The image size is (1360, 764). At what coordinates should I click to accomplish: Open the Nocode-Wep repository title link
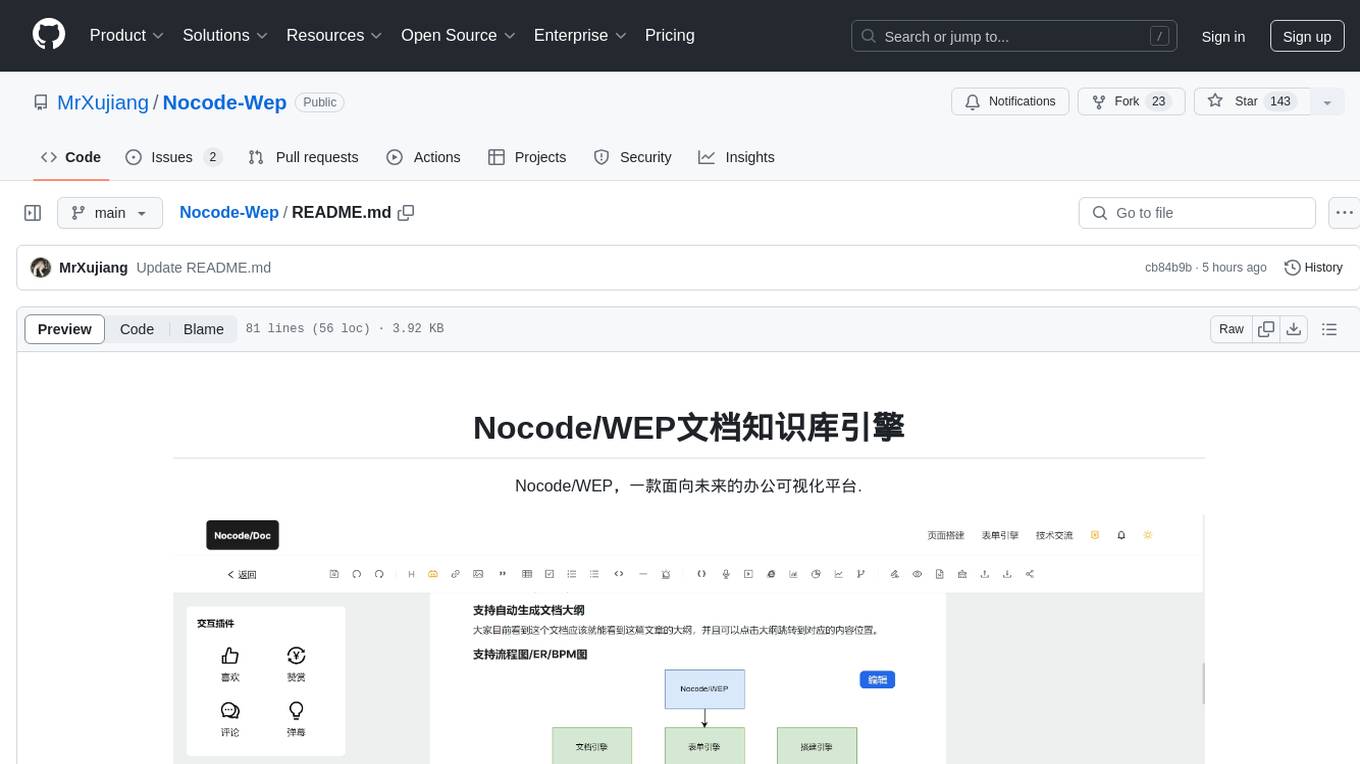pyautogui.click(x=224, y=102)
